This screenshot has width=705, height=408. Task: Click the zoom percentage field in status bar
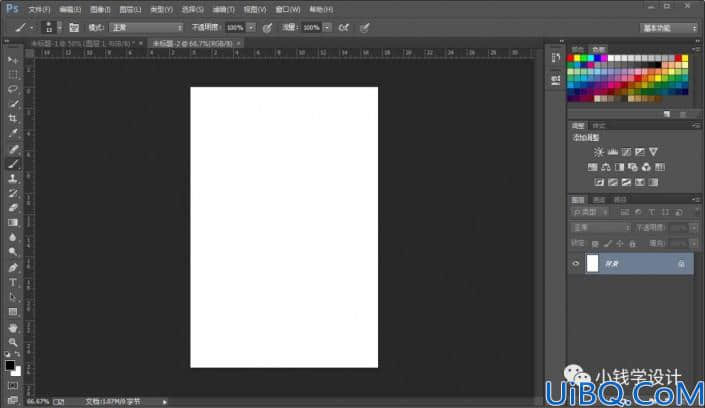38,401
